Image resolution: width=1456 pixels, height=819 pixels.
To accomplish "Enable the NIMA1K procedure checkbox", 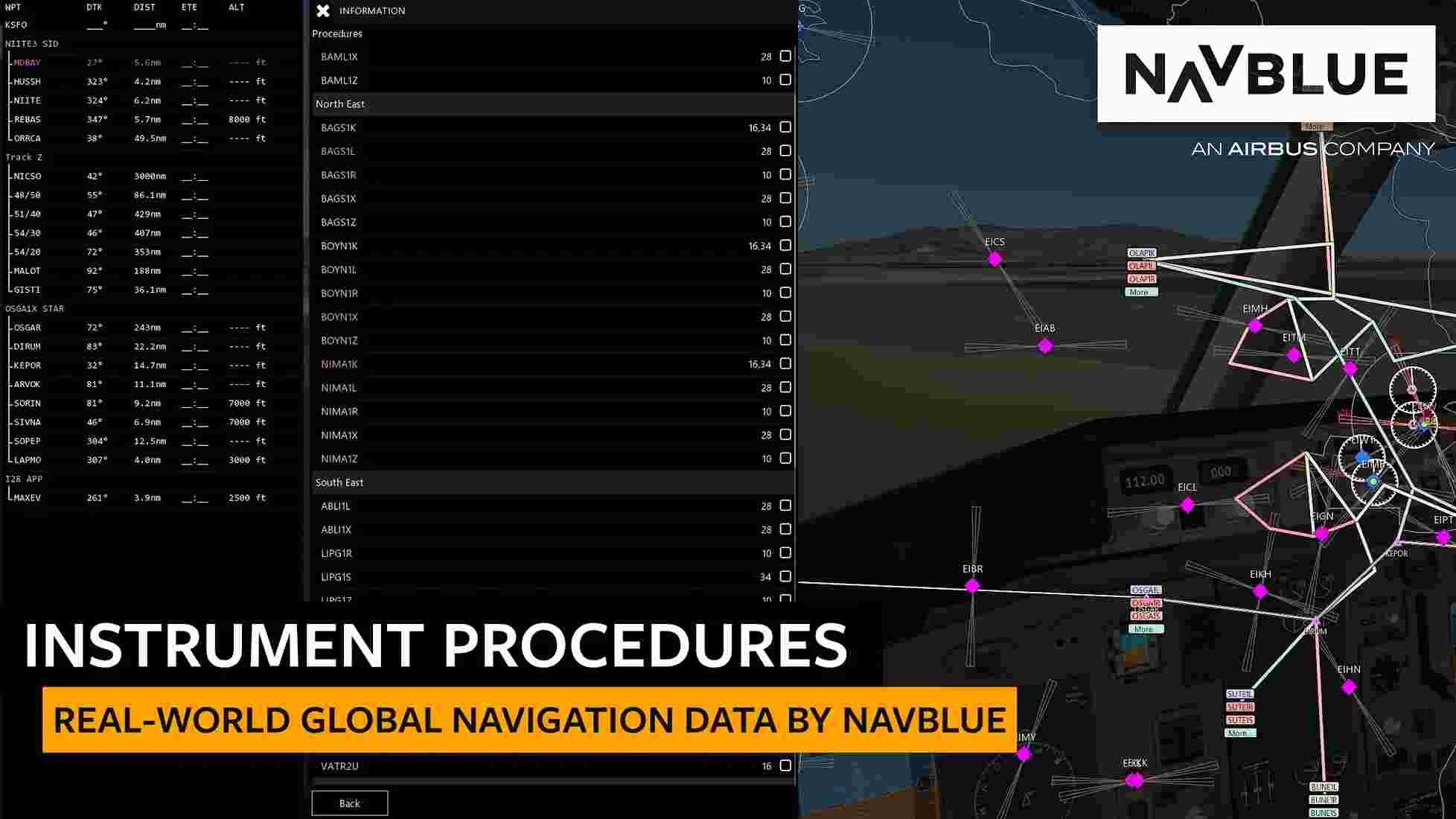I will [785, 363].
